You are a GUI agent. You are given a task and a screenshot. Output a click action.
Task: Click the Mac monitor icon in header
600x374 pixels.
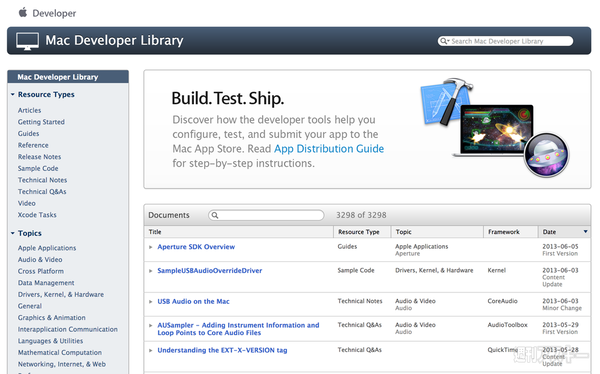[27, 41]
